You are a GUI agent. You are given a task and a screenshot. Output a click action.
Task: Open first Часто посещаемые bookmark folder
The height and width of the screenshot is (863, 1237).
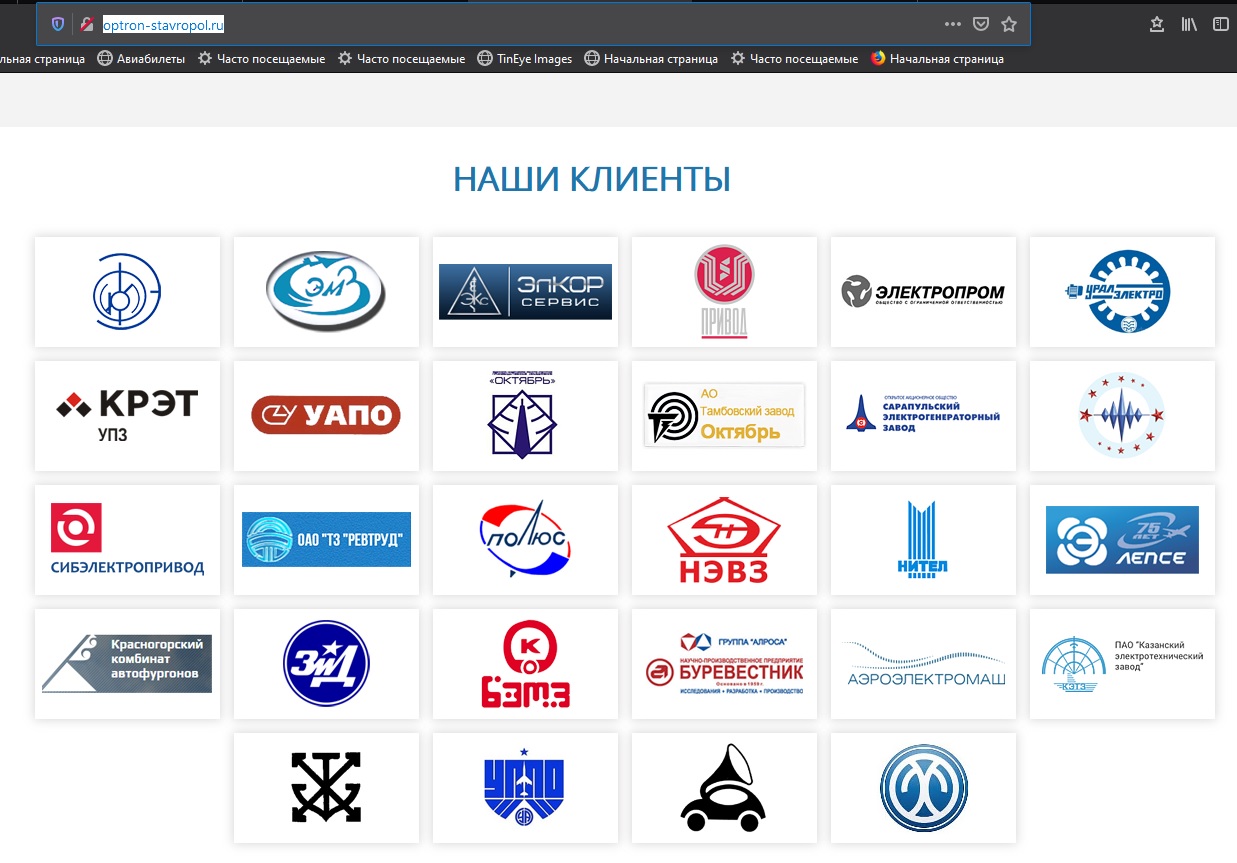coord(261,59)
